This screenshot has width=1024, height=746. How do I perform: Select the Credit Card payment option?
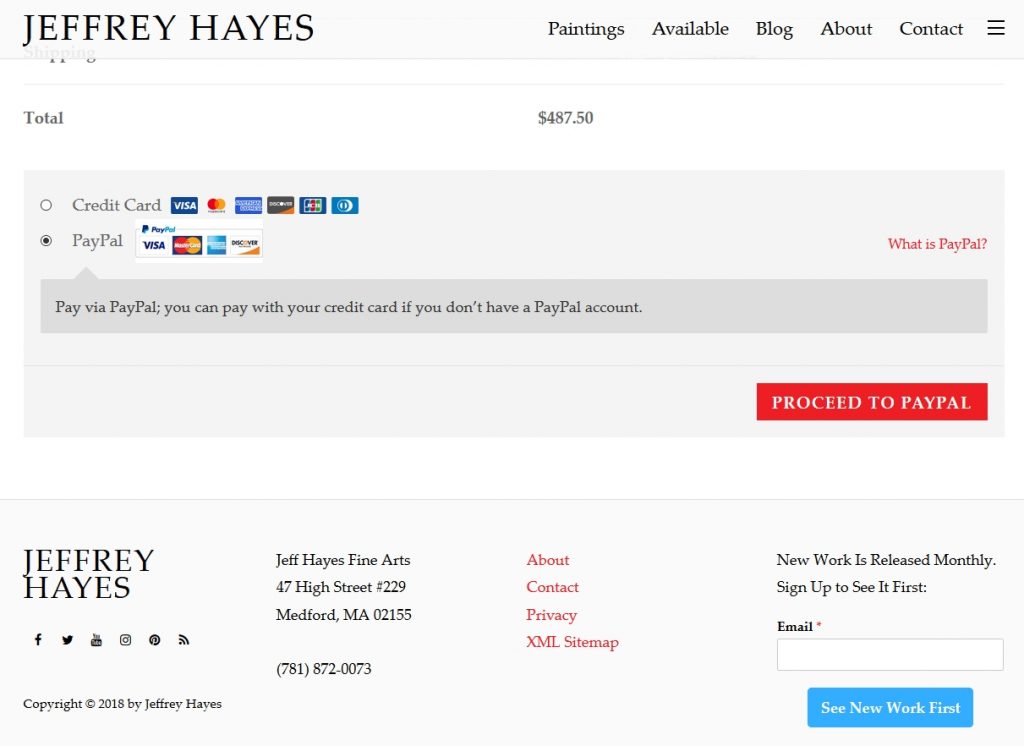click(x=46, y=205)
